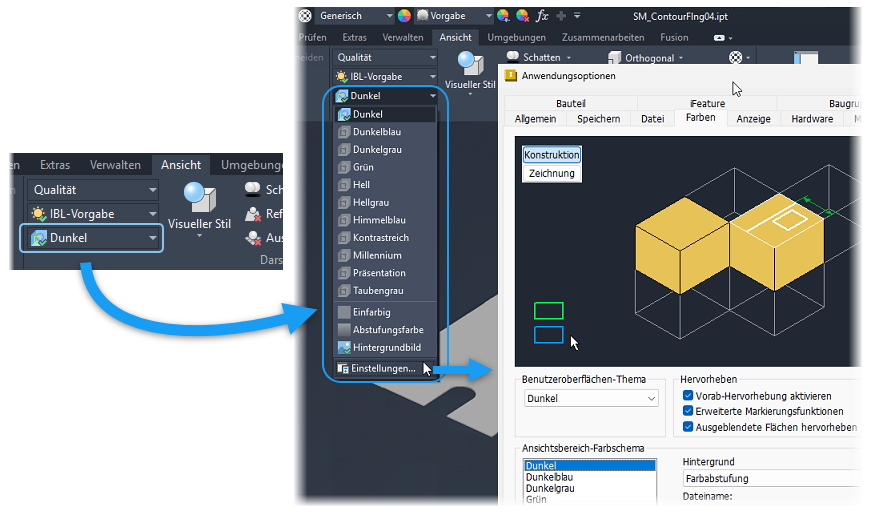Toggle Vorab-Hervorhebung aktivieren checkbox

[x=688, y=396]
